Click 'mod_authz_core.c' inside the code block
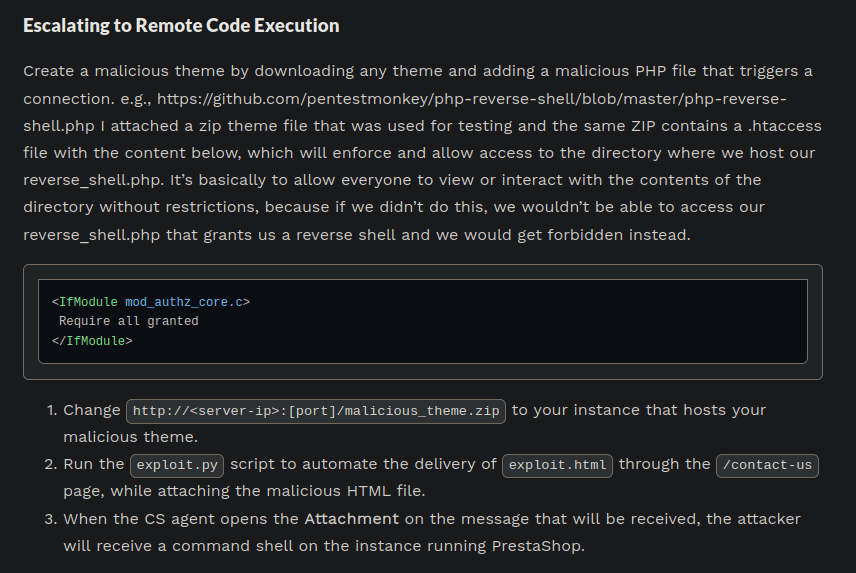 (x=188, y=301)
